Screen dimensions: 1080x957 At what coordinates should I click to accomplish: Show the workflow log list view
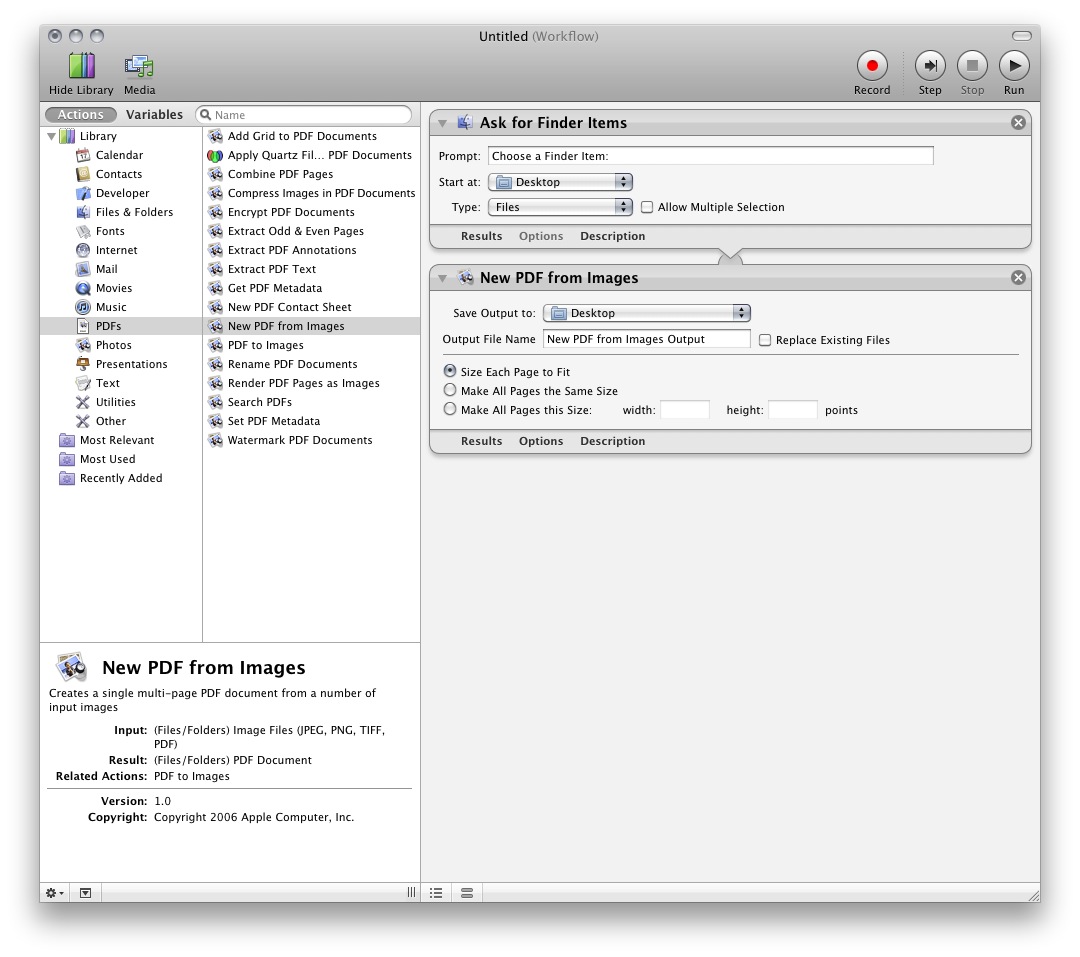click(436, 893)
